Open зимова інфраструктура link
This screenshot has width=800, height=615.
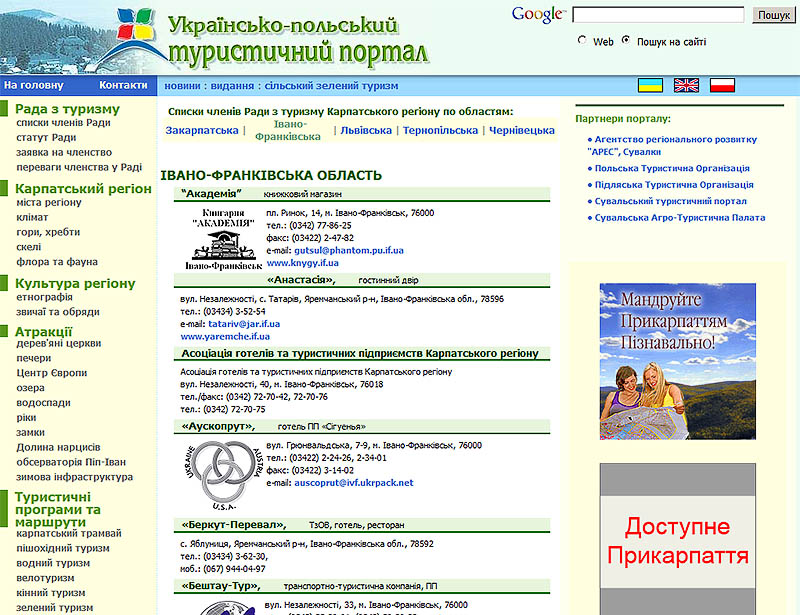pos(74,477)
